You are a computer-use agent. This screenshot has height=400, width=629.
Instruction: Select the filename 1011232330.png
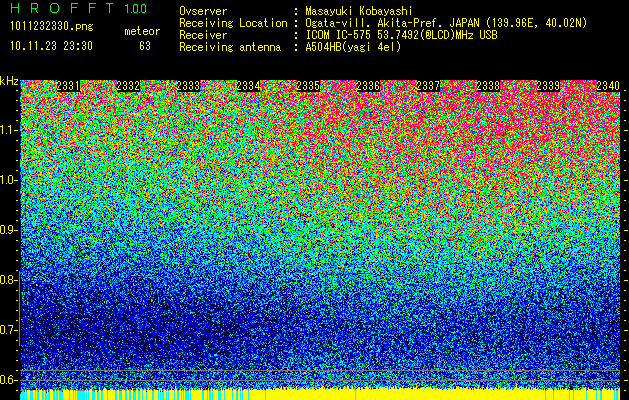[x=52, y=26]
